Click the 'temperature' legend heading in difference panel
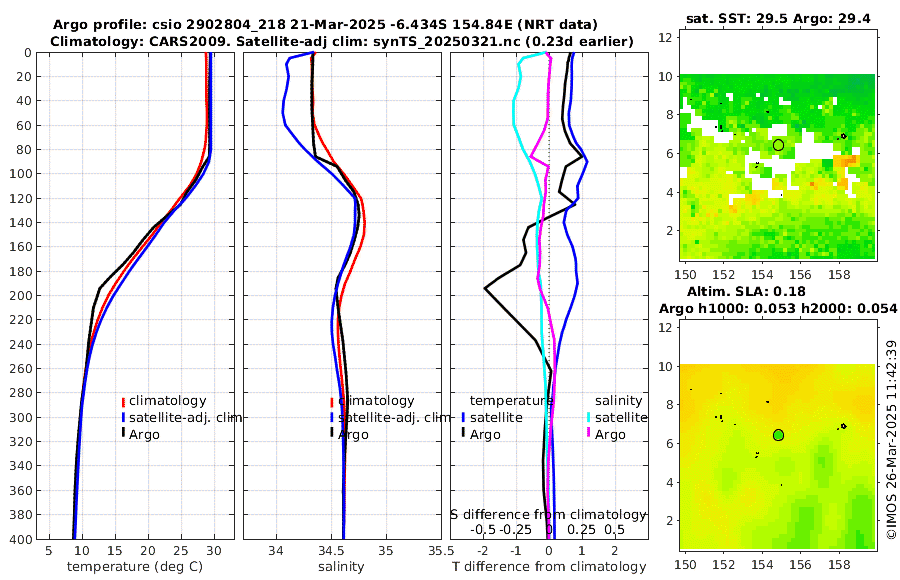This screenshot has height=580, width=900. click(x=511, y=401)
